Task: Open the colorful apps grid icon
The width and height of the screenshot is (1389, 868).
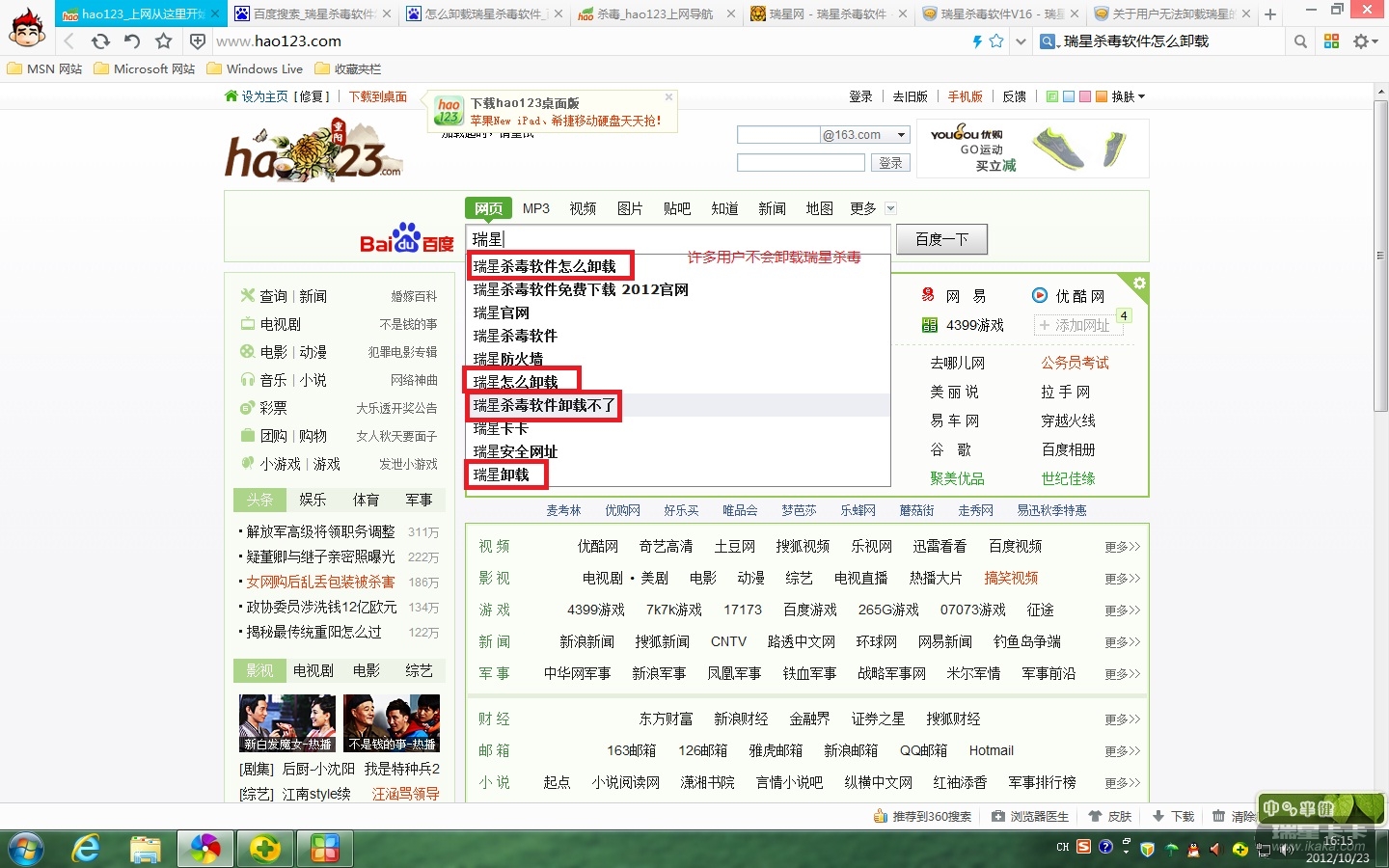Action: (x=1332, y=41)
